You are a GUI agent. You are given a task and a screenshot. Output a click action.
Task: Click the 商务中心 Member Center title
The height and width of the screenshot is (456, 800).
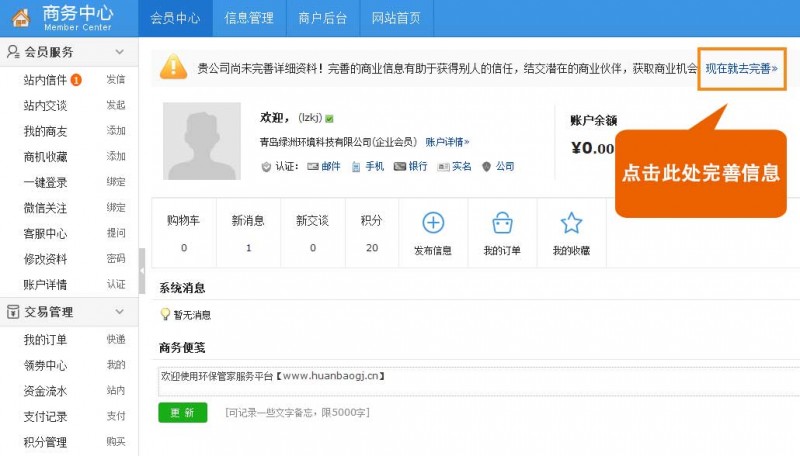click(x=78, y=18)
